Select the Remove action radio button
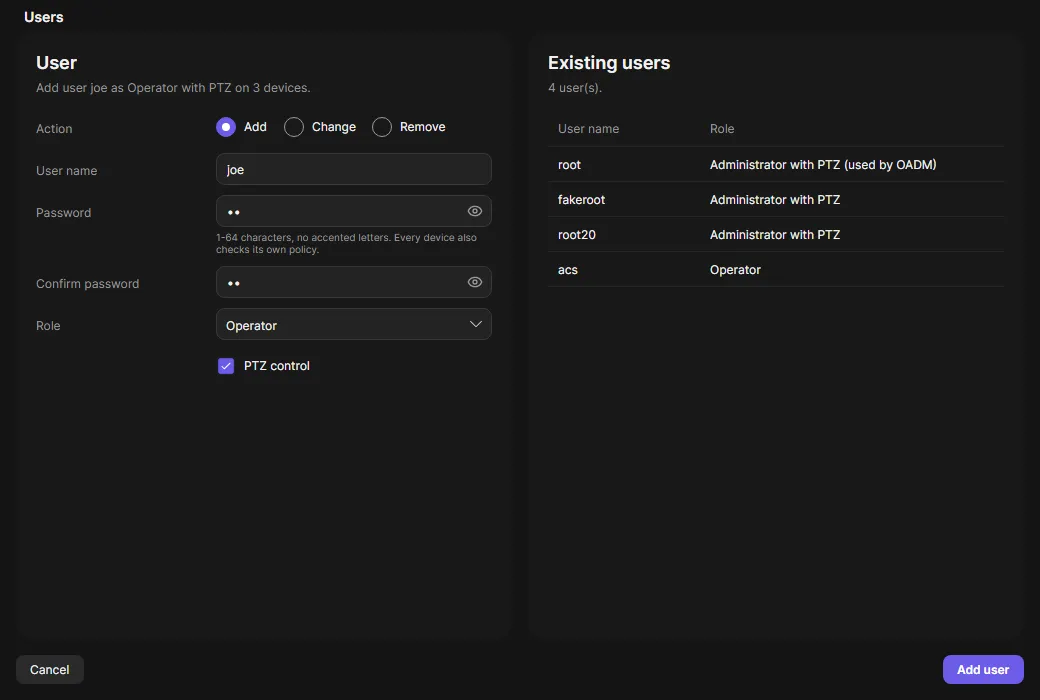This screenshot has width=1040, height=700. coord(382,127)
